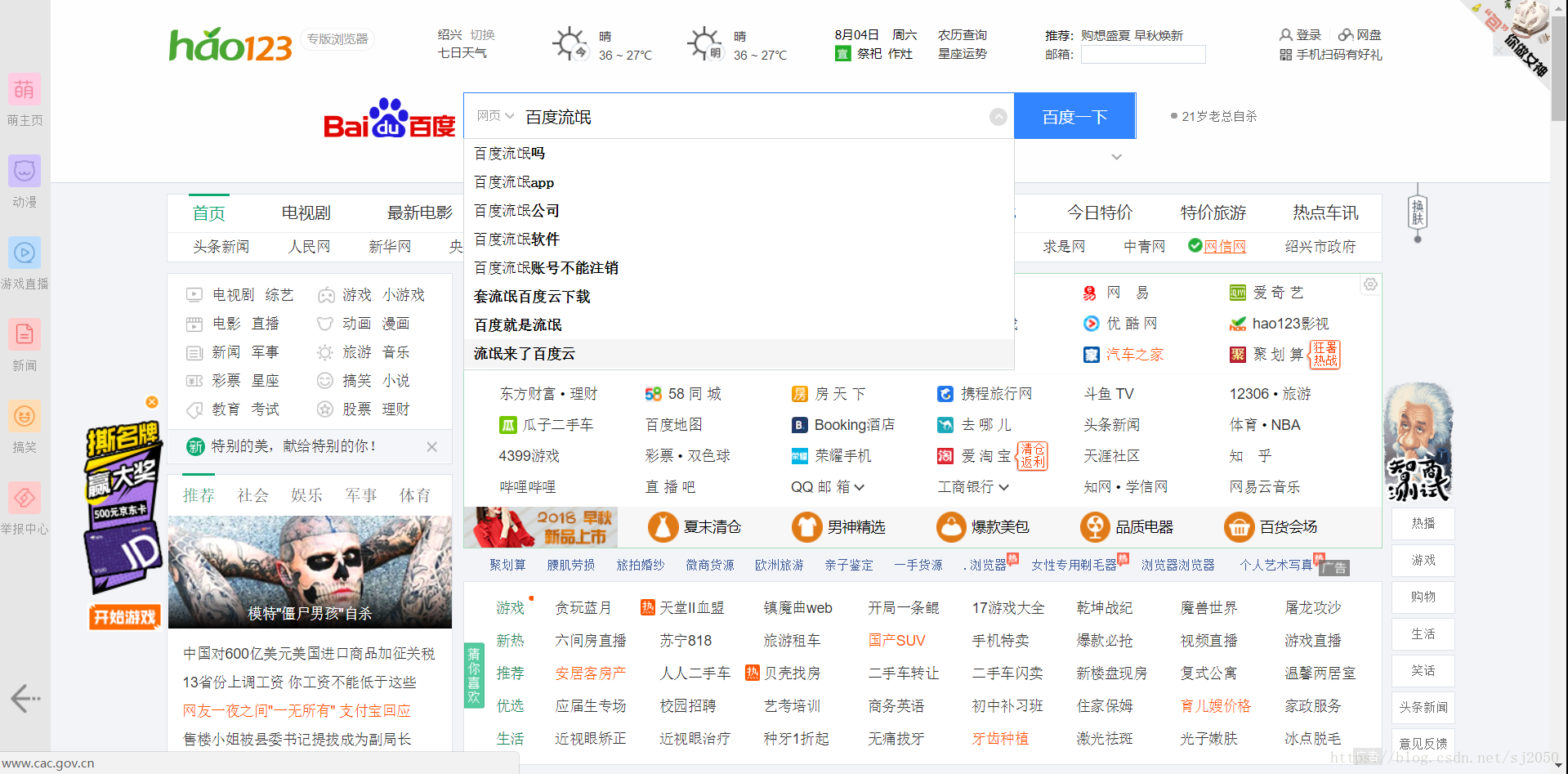Click the 开始游戏 button
This screenshot has width=1568, height=774.
tap(124, 617)
